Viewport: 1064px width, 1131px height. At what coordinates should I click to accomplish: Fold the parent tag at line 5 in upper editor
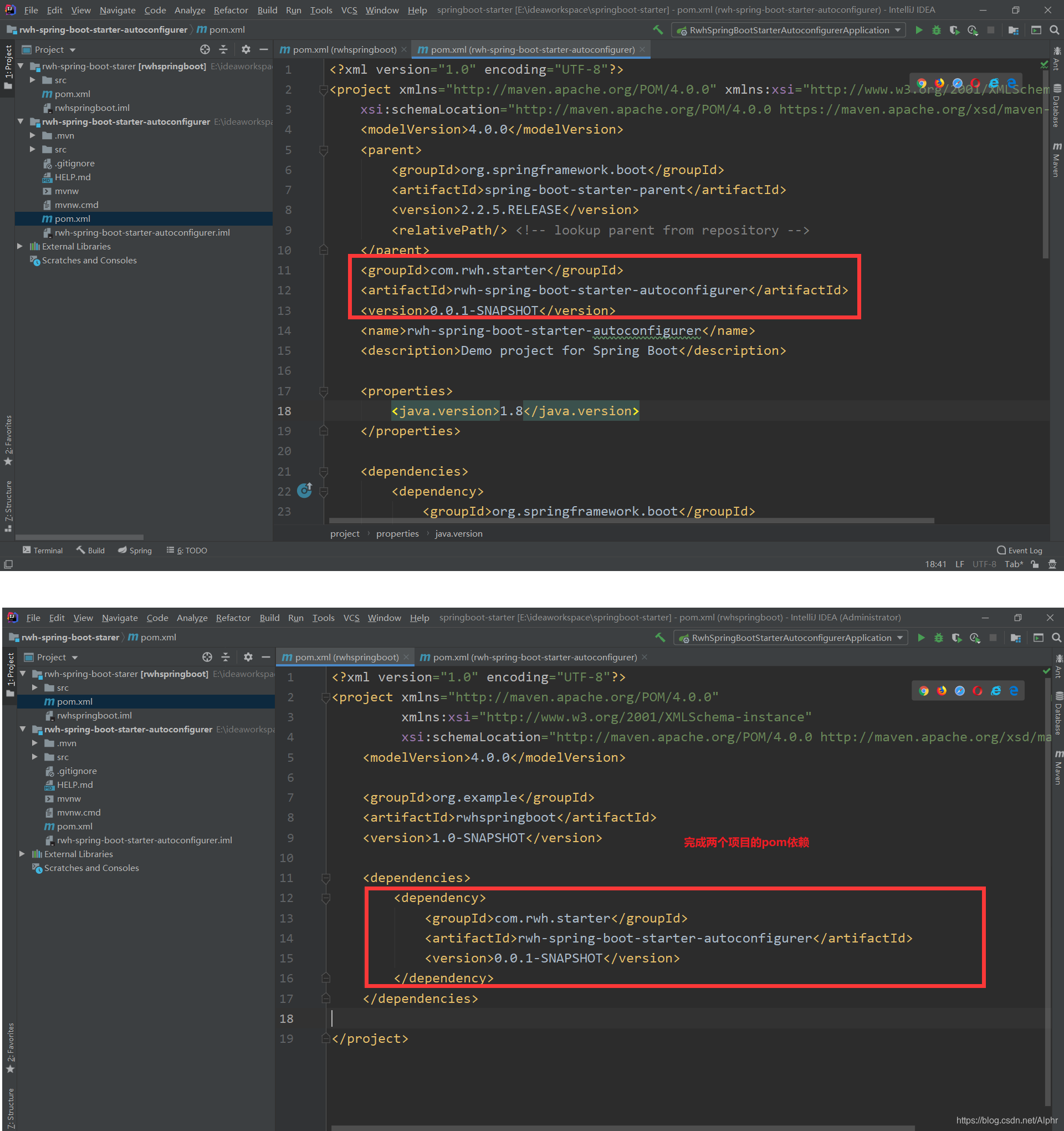(x=324, y=150)
